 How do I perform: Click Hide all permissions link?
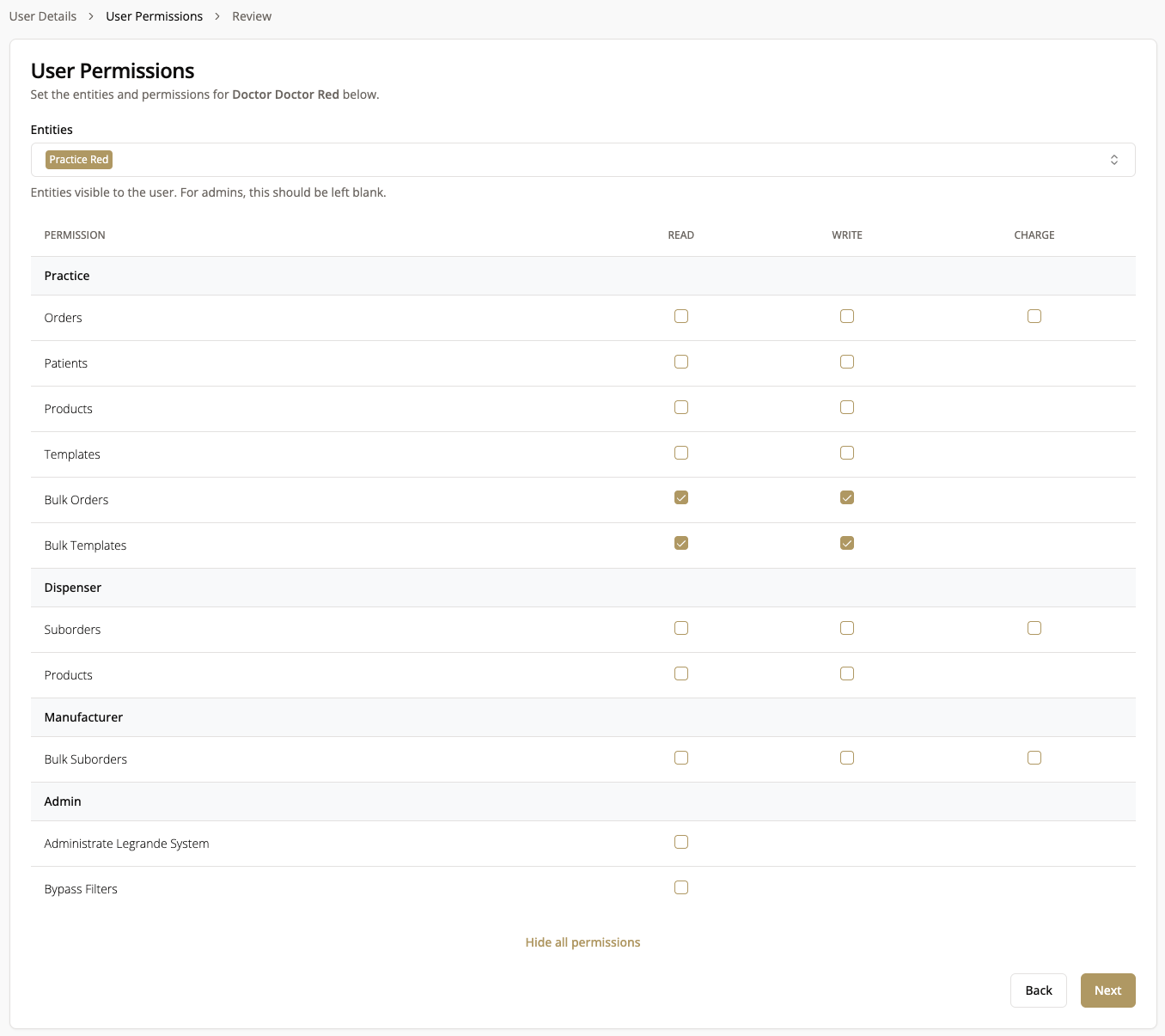[582, 942]
